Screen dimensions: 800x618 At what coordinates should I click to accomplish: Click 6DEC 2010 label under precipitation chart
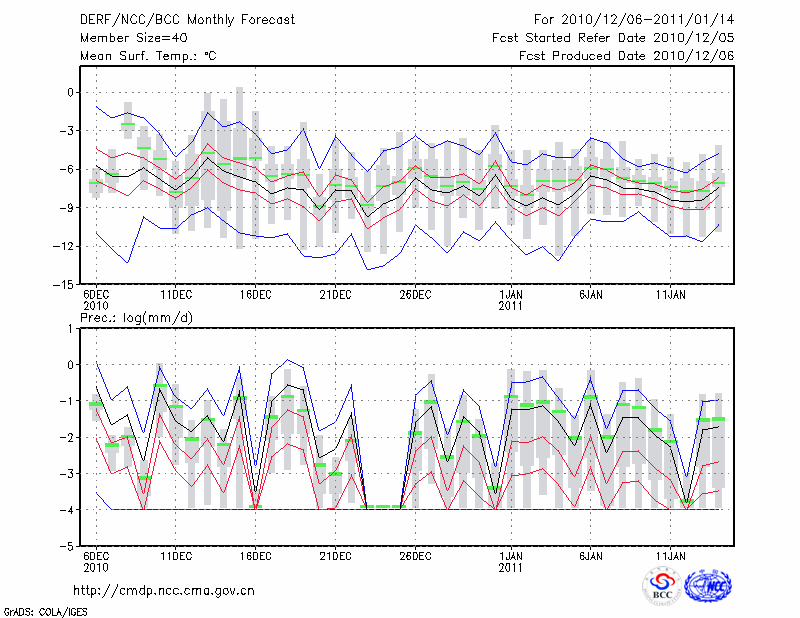[95, 561]
